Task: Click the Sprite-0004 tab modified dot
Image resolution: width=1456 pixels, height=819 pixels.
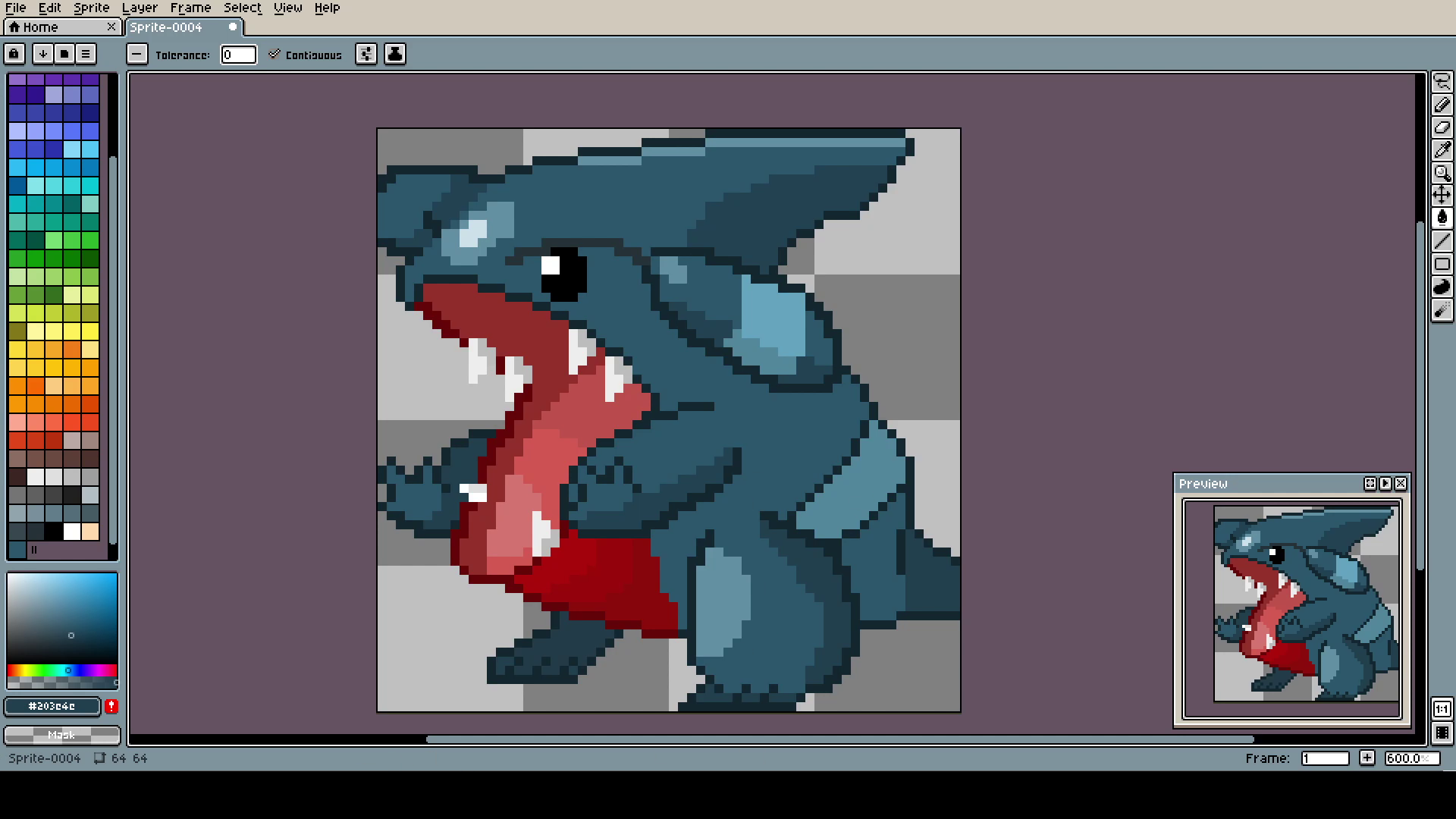Action: tap(233, 27)
